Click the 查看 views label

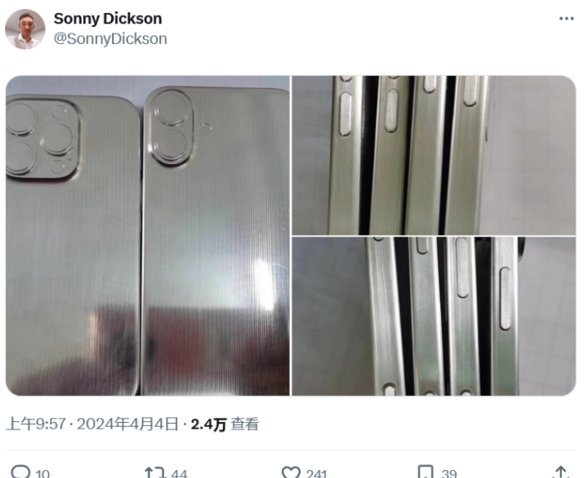coord(244,425)
